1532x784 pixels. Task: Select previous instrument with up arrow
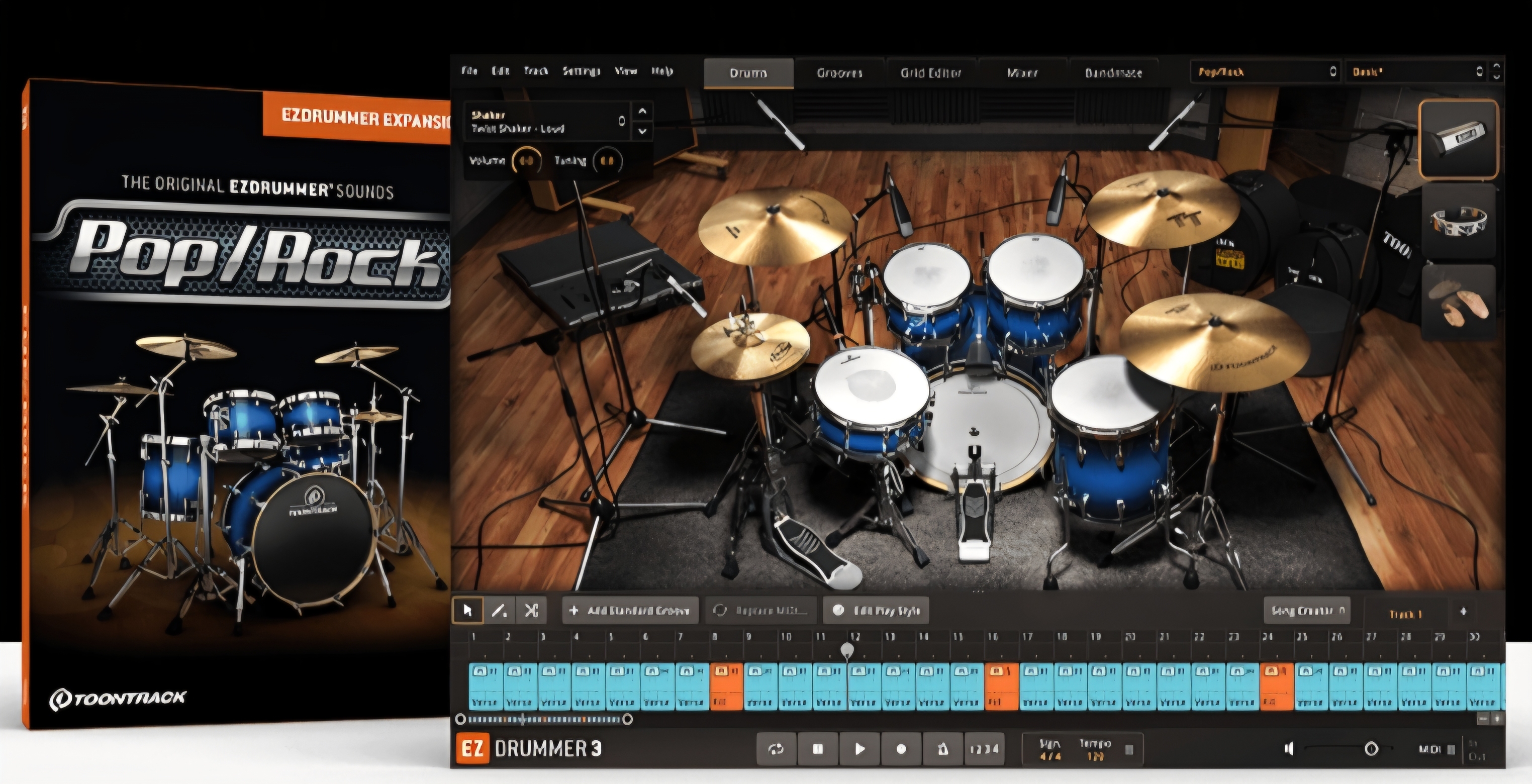[642, 111]
